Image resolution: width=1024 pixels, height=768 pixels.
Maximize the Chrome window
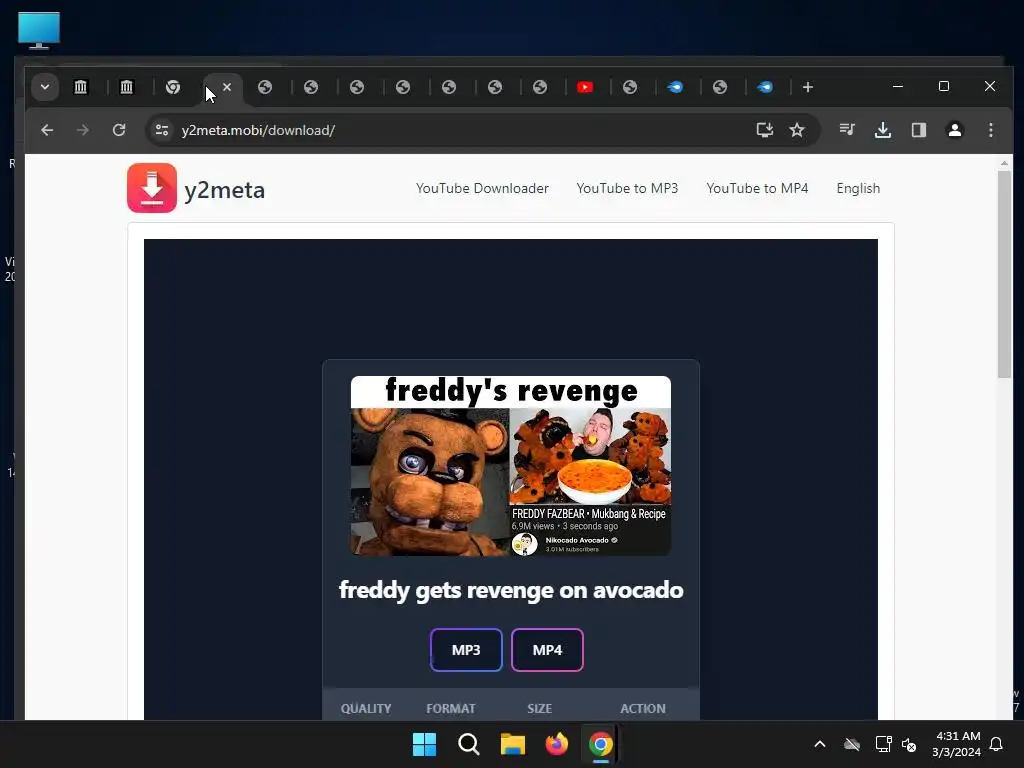[944, 86]
